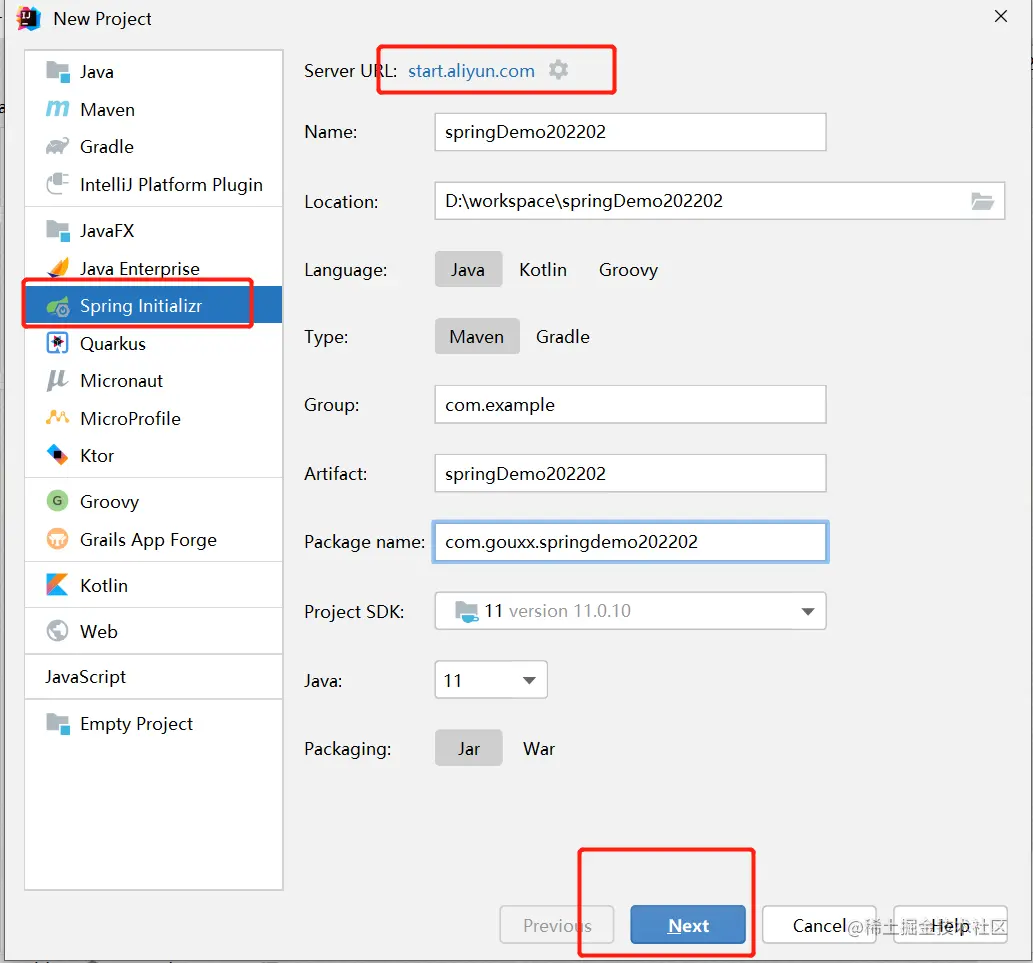1033x963 pixels.
Task: Click the Gradle elephant icon
Action: point(58,146)
